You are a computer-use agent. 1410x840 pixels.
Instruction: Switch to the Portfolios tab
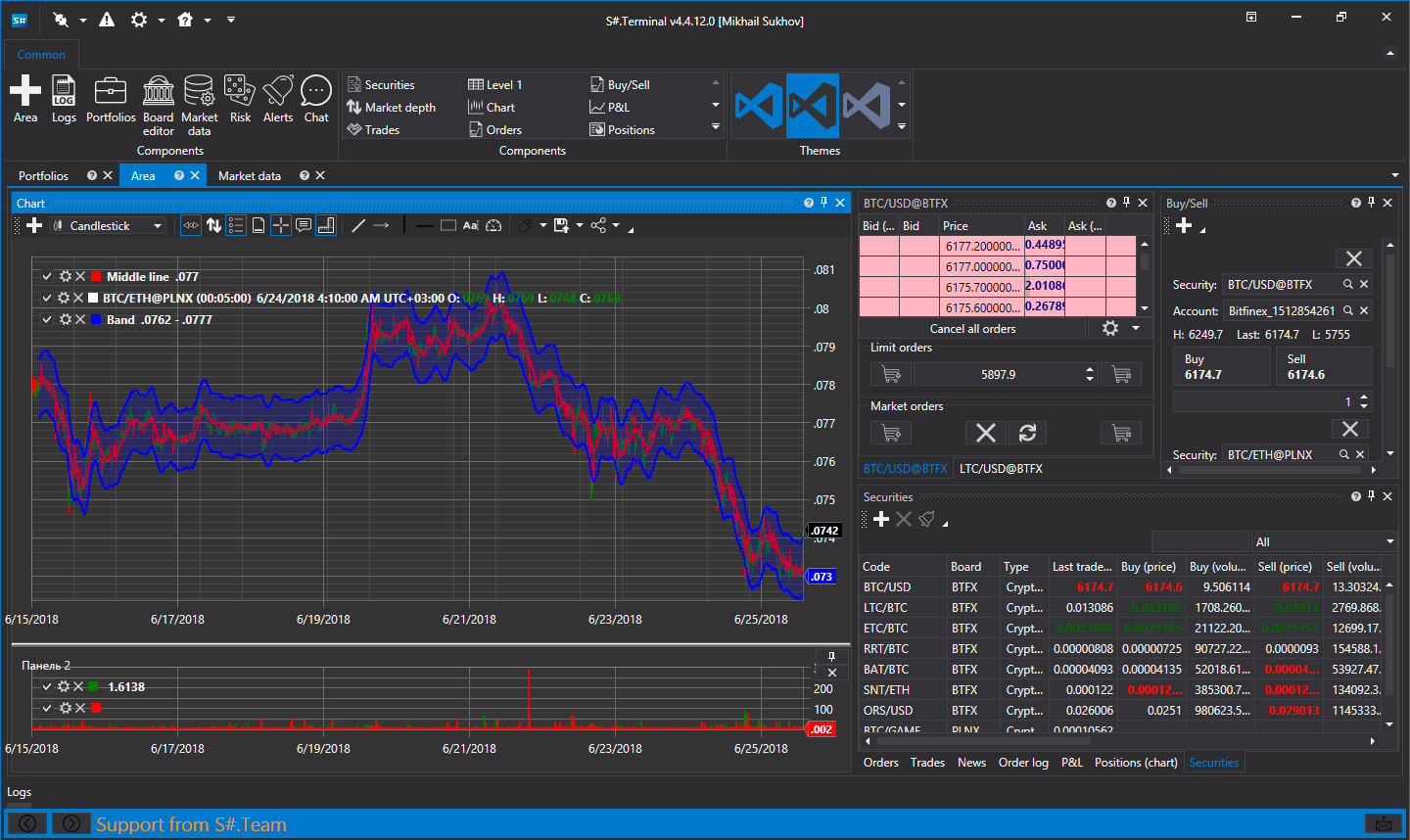pyautogui.click(x=44, y=175)
